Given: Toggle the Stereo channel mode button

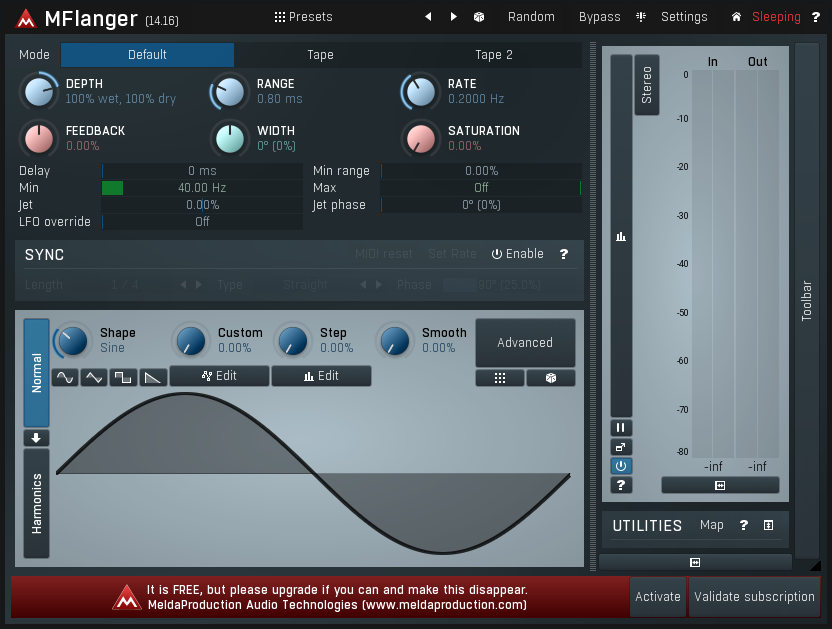Looking at the screenshot, I should (647, 85).
